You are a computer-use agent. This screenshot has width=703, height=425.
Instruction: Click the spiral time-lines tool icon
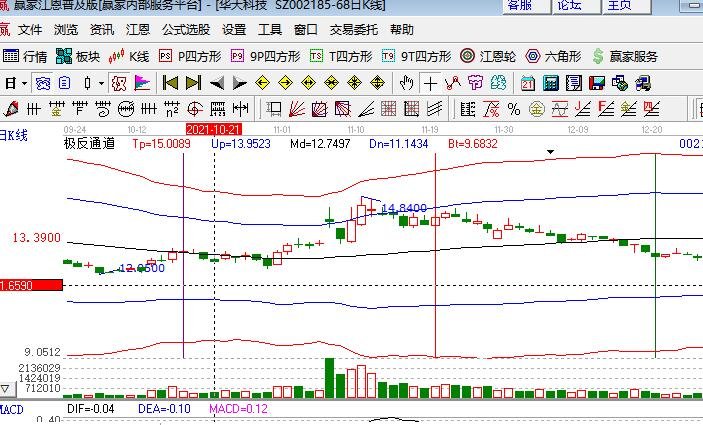click(x=103, y=109)
